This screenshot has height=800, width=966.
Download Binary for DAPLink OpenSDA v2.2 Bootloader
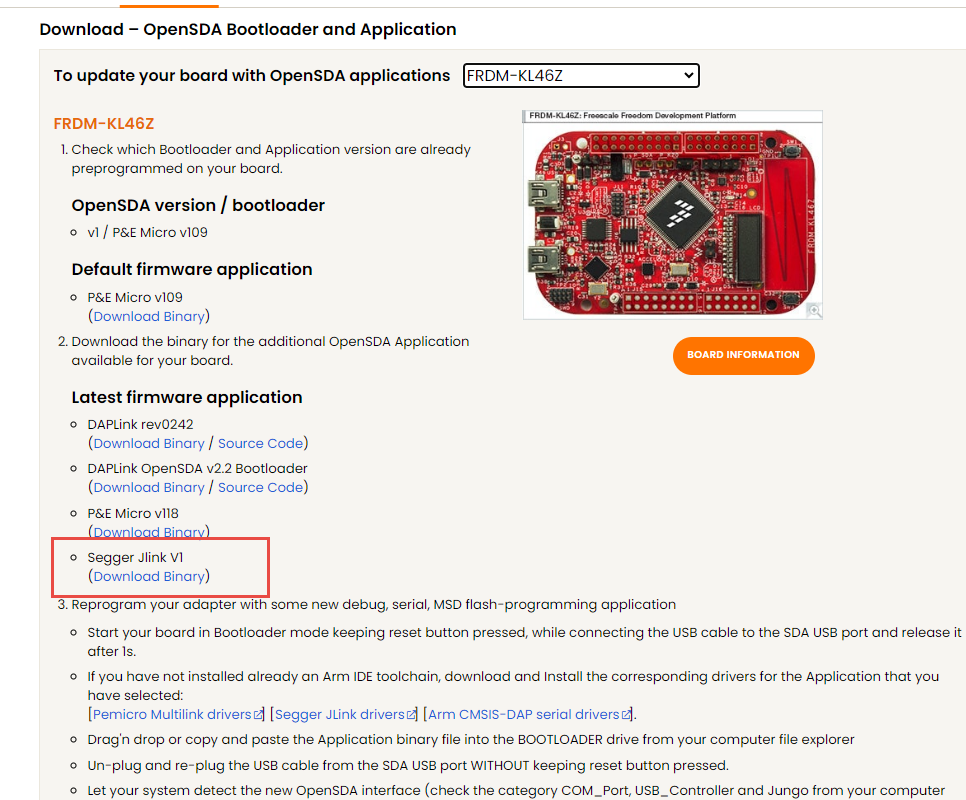(149, 487)
